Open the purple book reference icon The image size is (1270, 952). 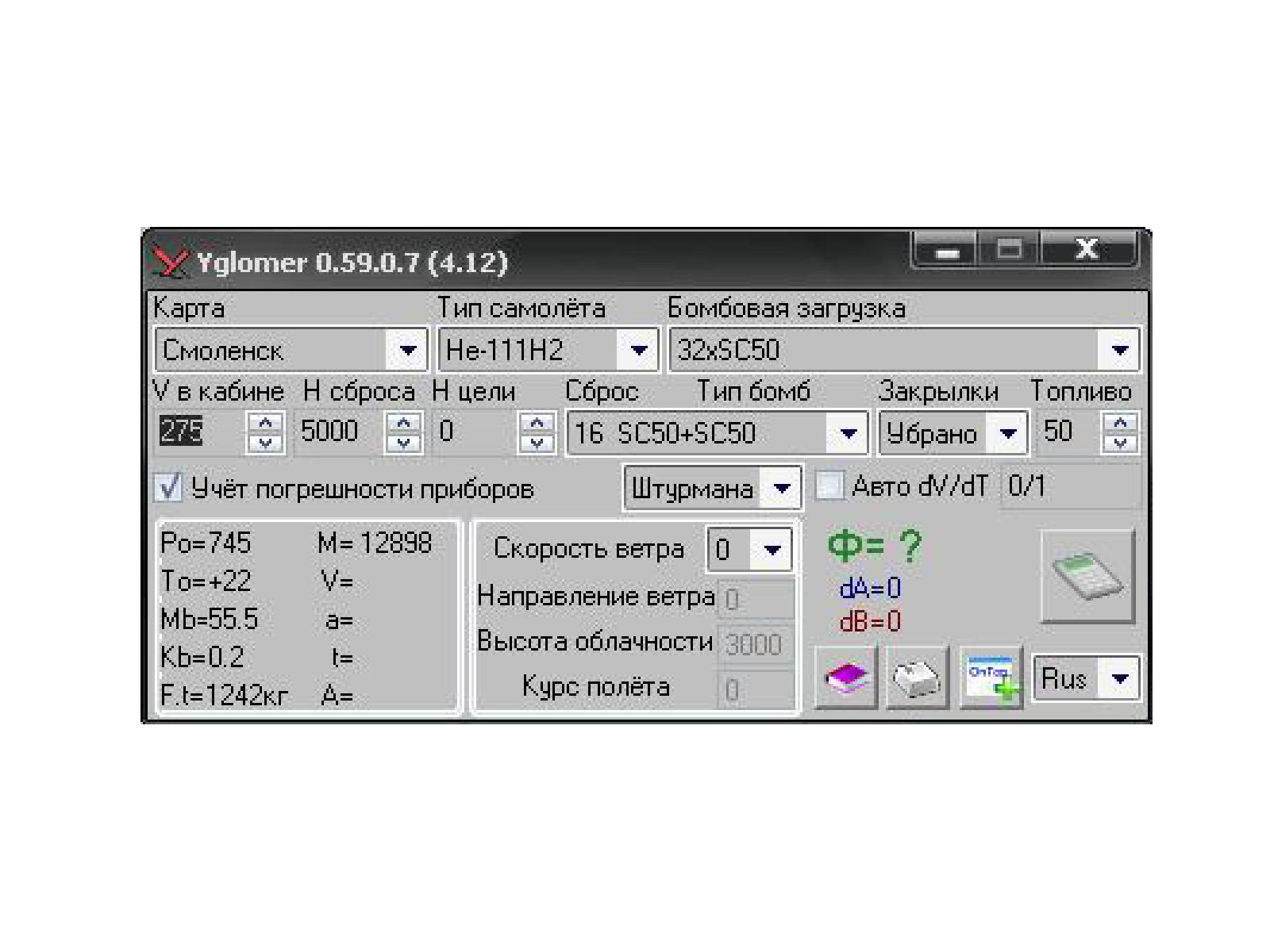click(846, 677)
